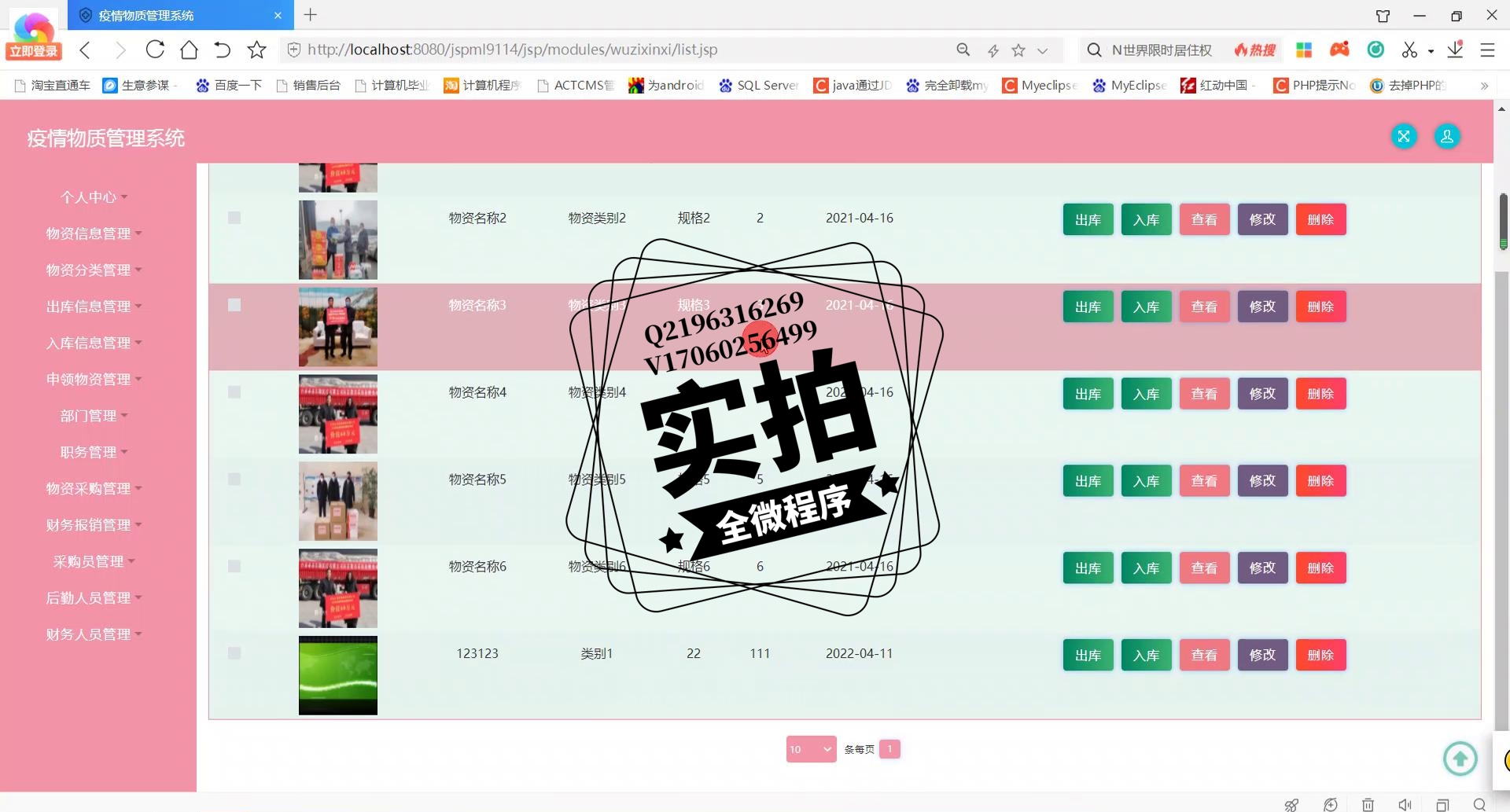Image resolution: width=1510 pixels, height=812 pixels.
Task: Open the 后勤人员管理 sidebar item
Action: (94, 597)
